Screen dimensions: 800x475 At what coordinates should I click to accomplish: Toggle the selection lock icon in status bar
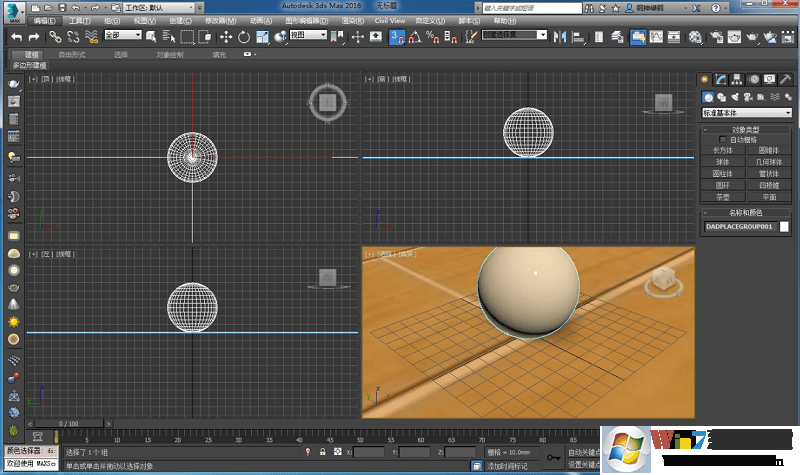[x=322, y=453]
